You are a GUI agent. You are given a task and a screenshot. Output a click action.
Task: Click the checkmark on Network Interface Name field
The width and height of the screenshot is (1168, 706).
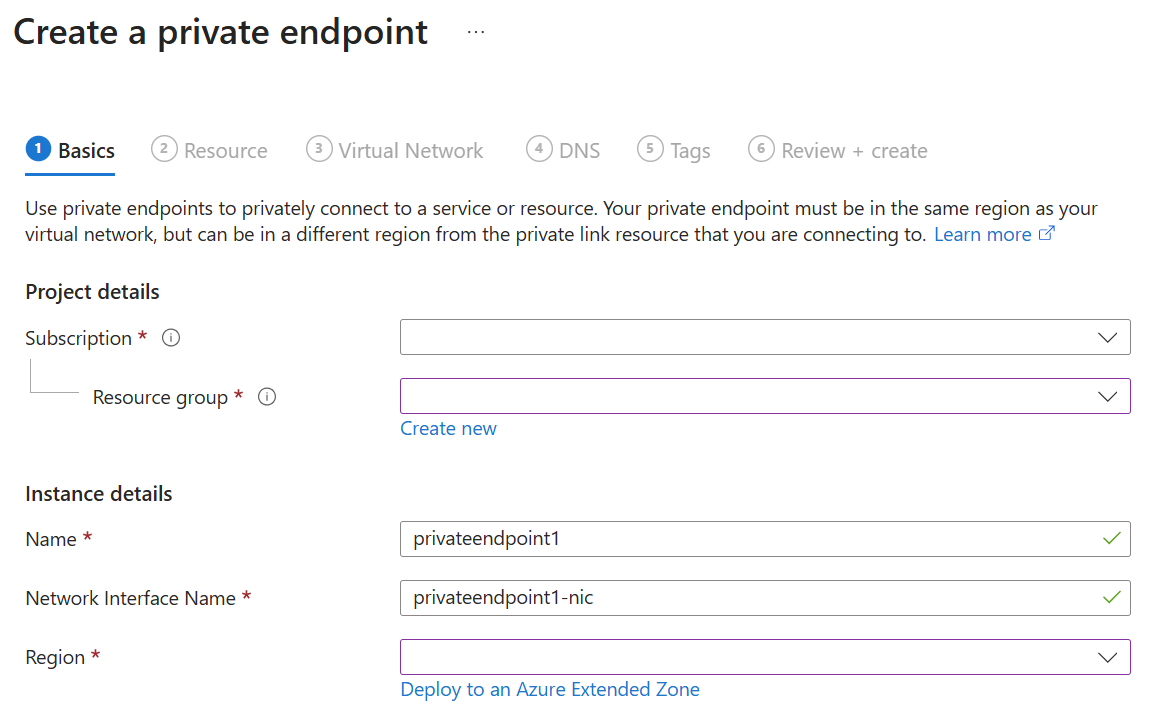[x=1113, y=598]
